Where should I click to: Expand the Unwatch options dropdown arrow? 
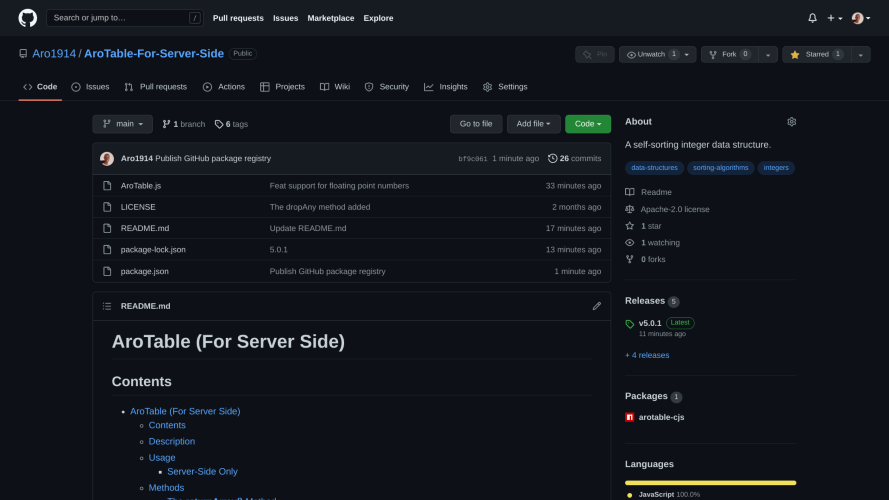coord(687,54)
